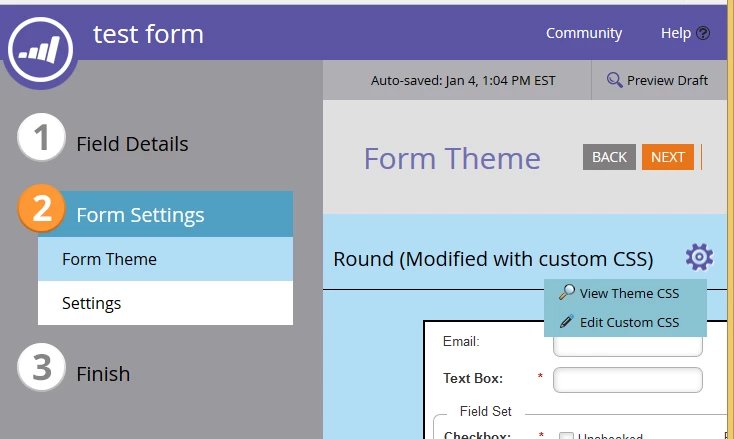734x439 pixels.
Task: Open the Settings sub-step
Action: pyautogui.click(x=165, y=303)
